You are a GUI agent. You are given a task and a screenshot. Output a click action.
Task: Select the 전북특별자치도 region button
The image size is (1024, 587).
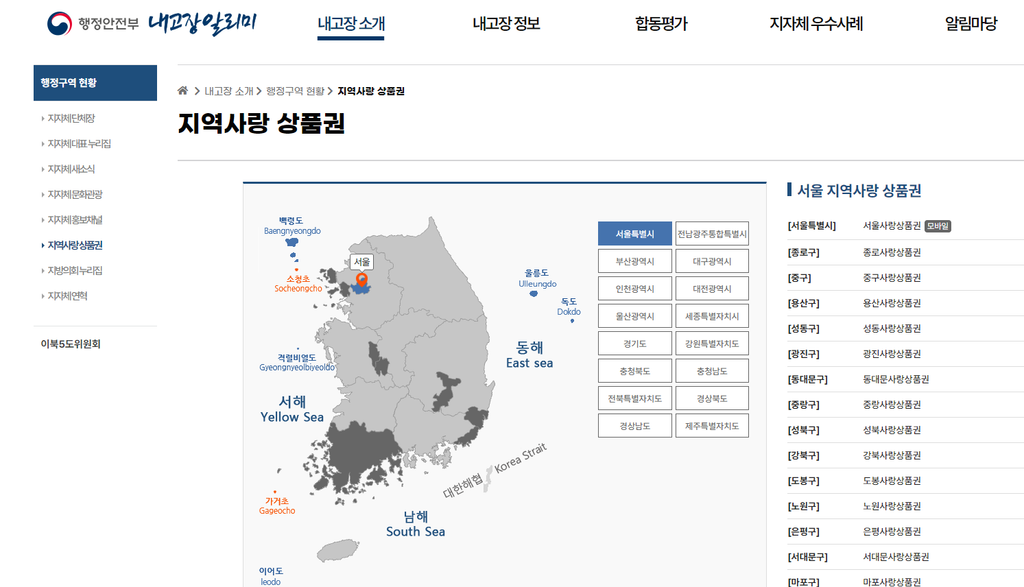click(635, 398)
